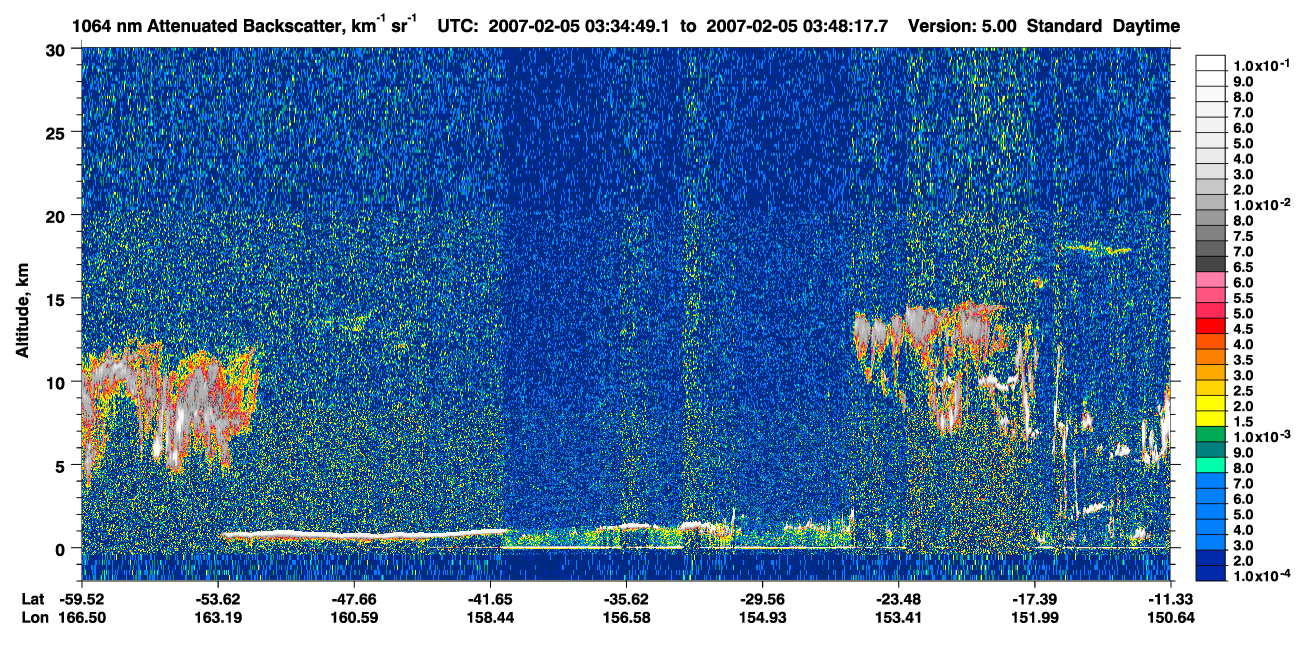Pick the pure red colorbar swatch
The height and width of the screenshot is (667, 1300).
(1211, 328)
